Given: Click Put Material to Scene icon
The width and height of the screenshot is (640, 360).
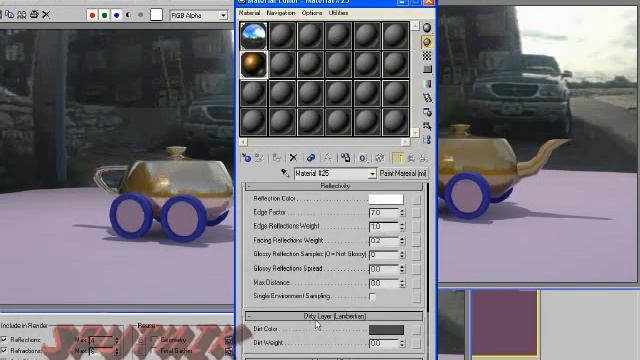Looking at the screenshot, I should coord(259,158).
